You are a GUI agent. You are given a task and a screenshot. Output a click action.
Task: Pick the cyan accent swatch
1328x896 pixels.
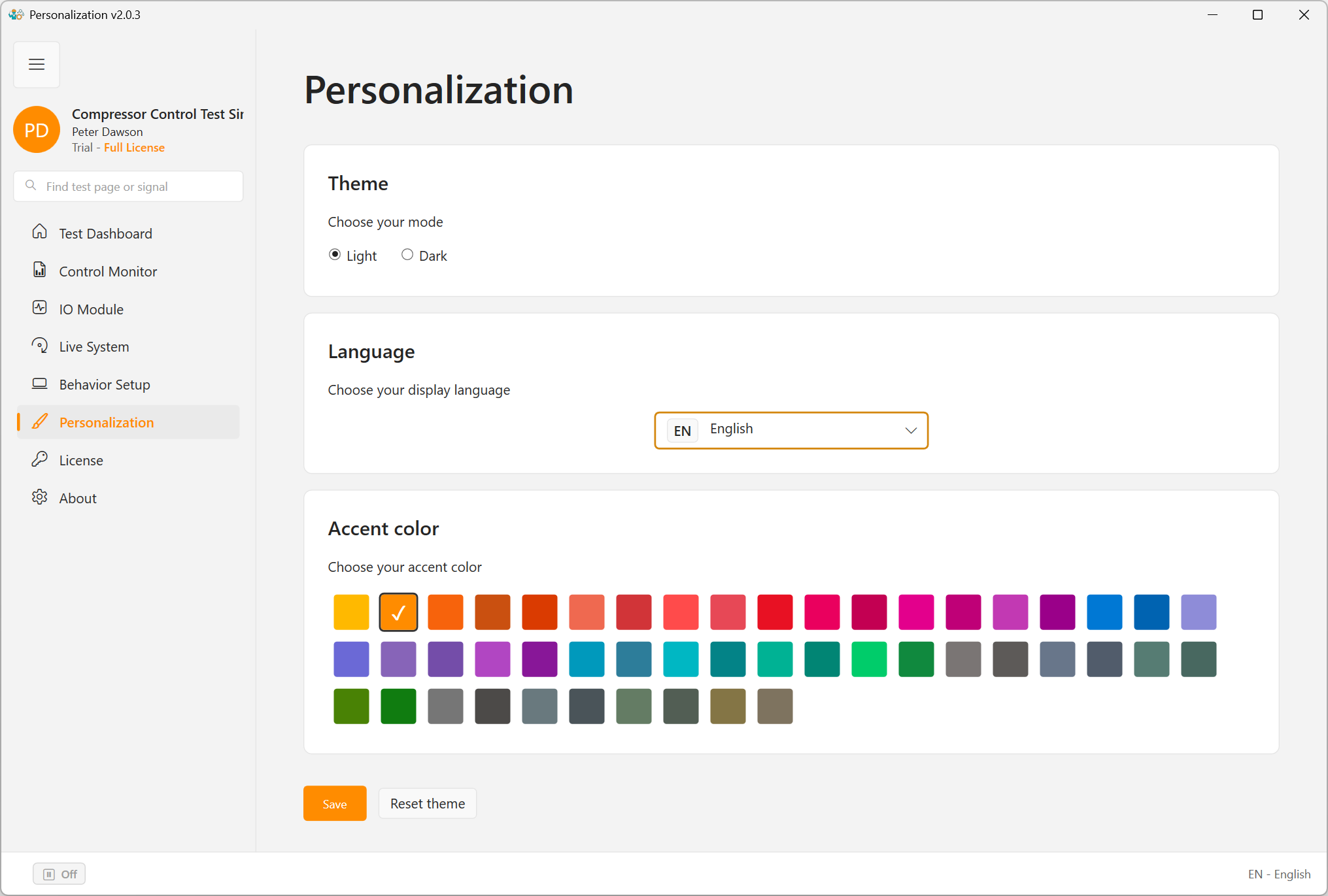pyautogui.click(x=681, y=659)
